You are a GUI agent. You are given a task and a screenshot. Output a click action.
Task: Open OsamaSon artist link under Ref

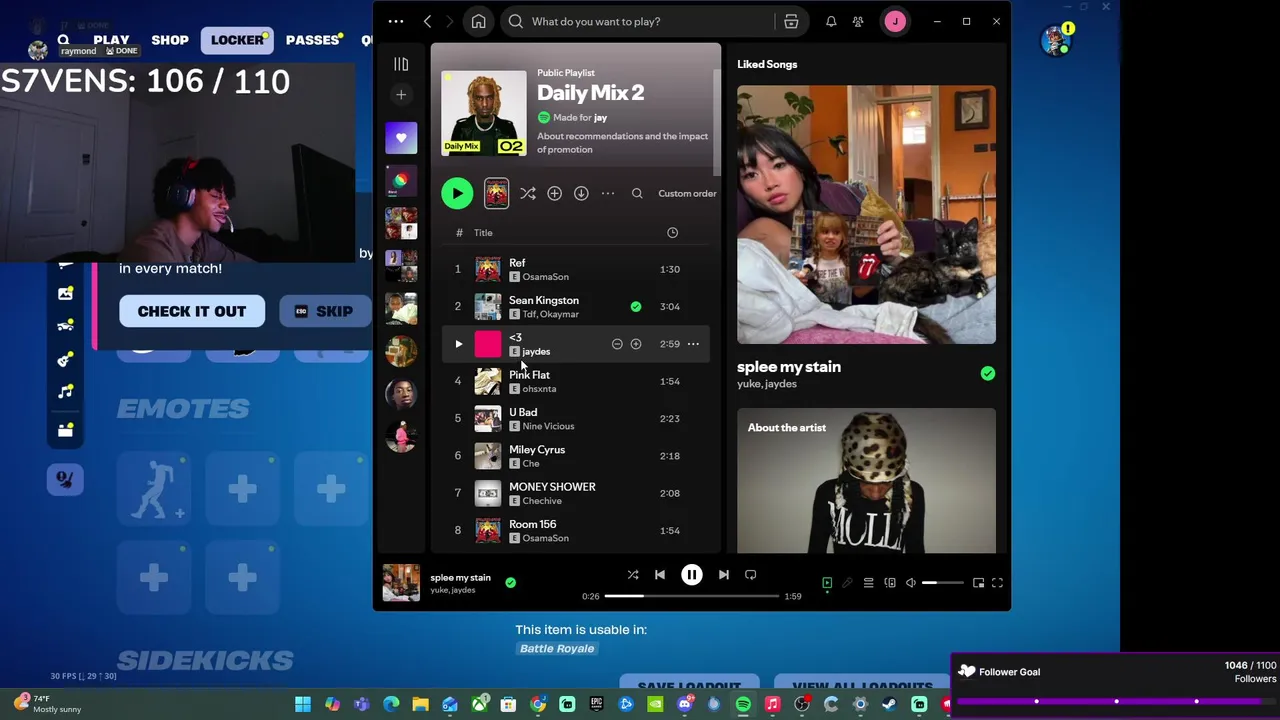tap(545, 277)
